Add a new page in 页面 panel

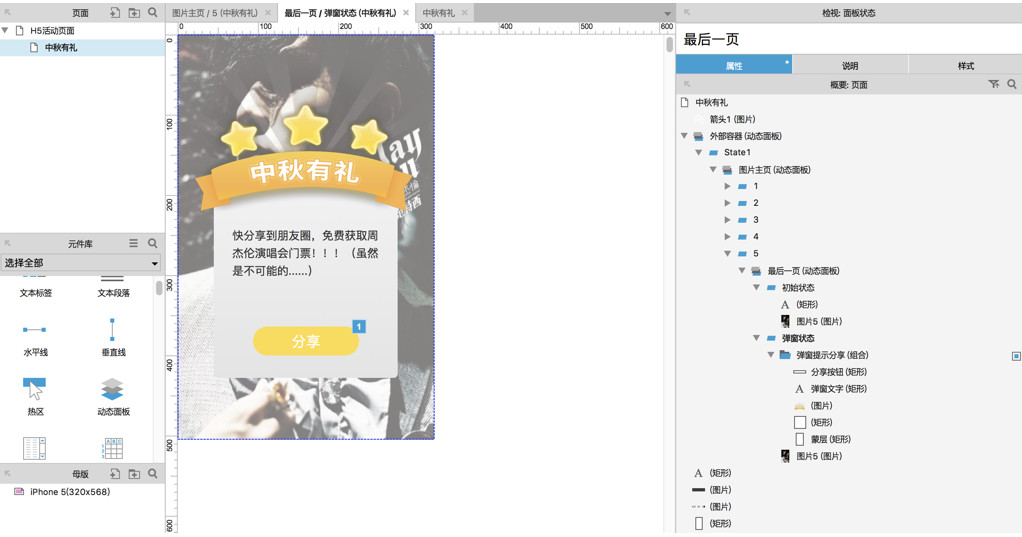[115, 13]
